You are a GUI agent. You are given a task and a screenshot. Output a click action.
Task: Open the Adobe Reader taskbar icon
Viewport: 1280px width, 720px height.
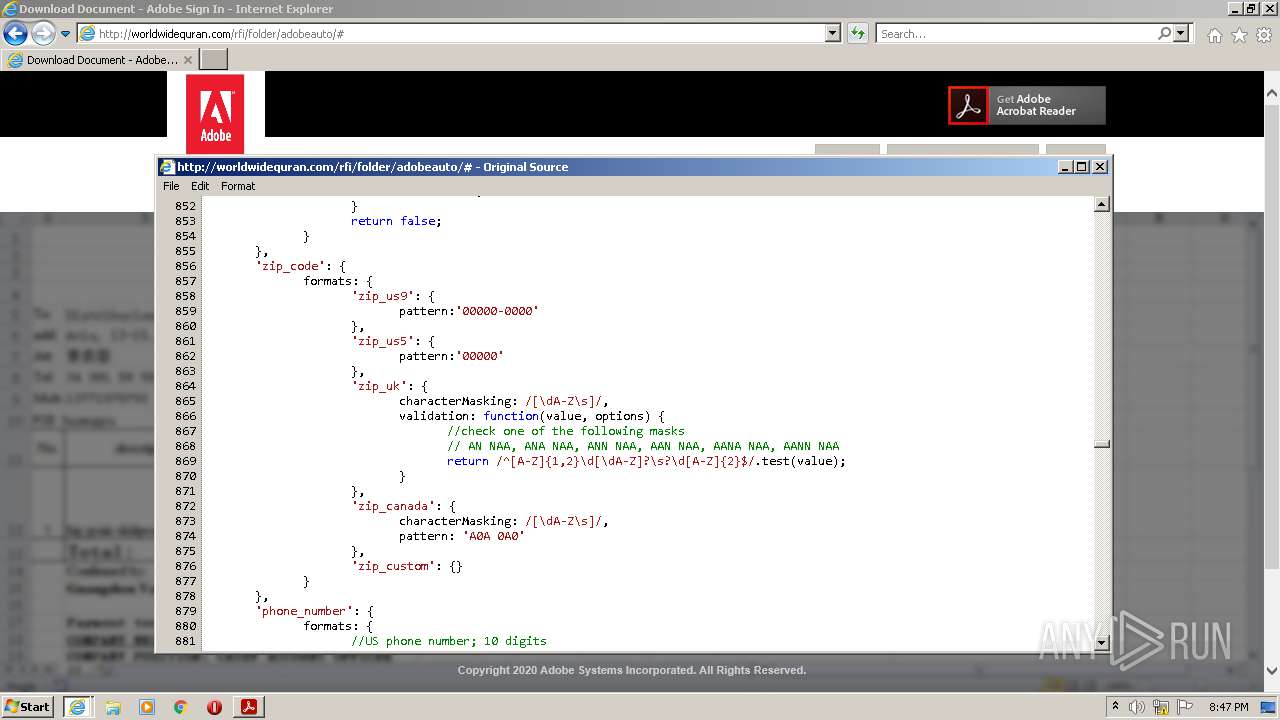pyautogui.click(x=249, y=707)
